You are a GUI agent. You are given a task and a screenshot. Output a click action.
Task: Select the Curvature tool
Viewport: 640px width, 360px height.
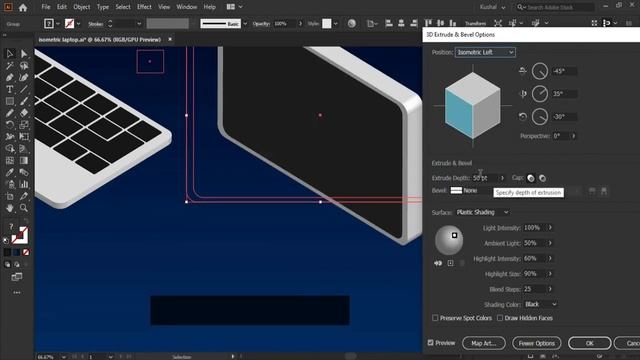24,77
